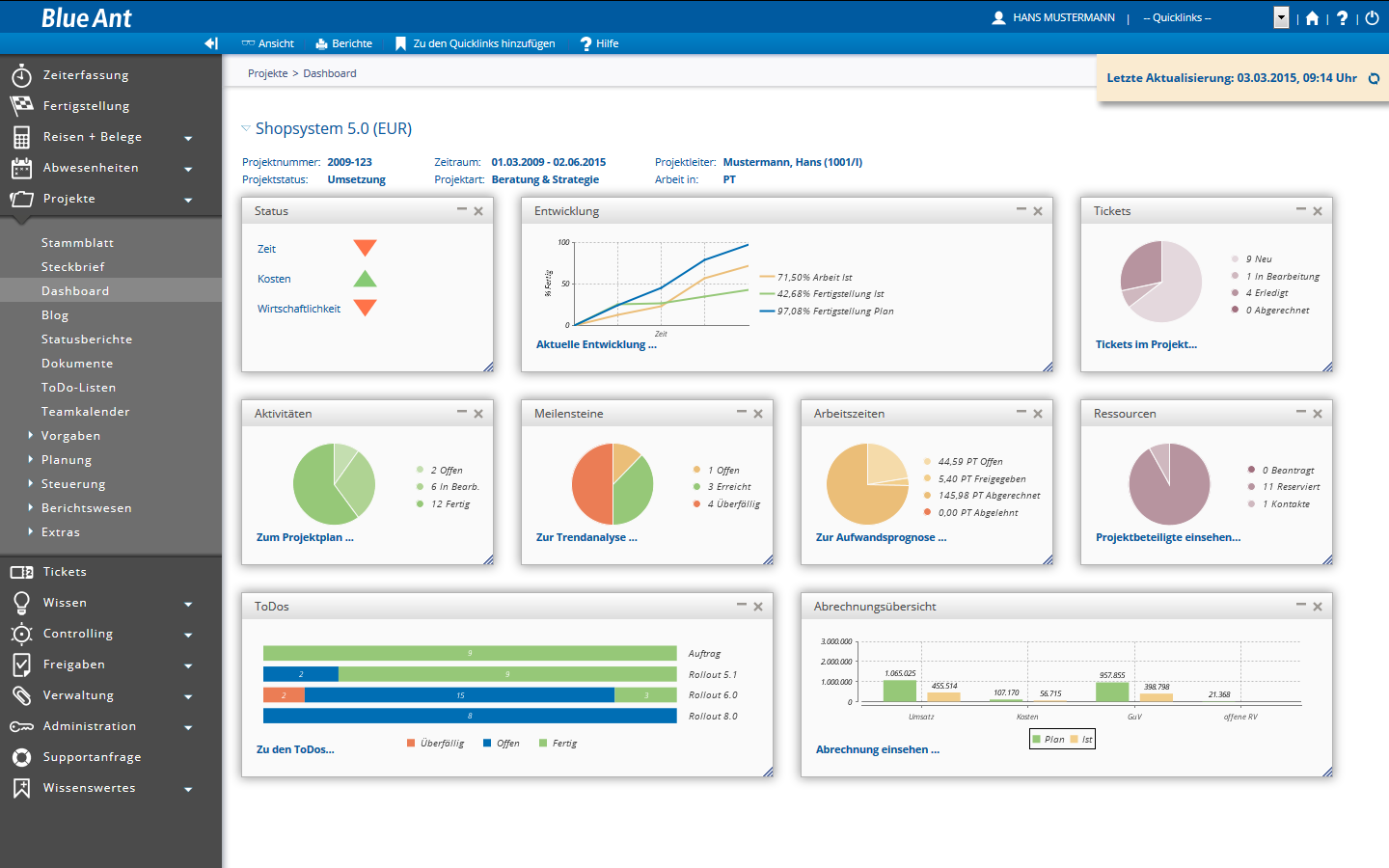Open the Zum Projektplan link
This screenshot has width=1389, height=868.
coord(305,537)
